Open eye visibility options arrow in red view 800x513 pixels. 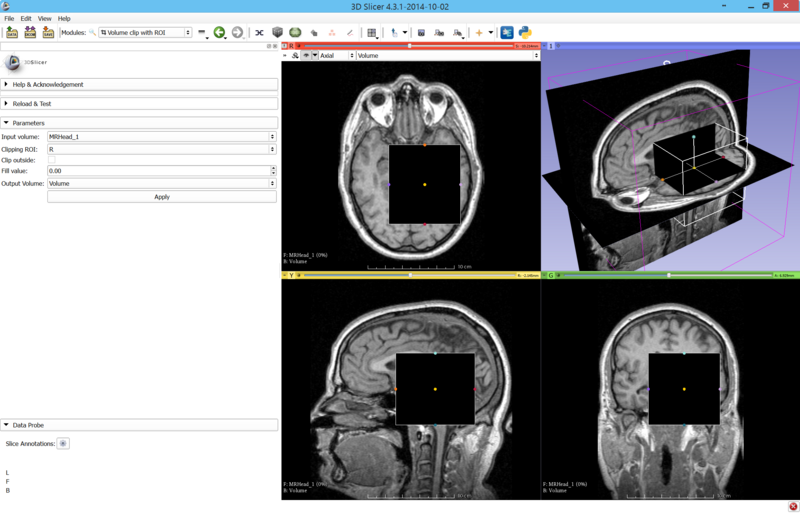click(x=315, y=56)
